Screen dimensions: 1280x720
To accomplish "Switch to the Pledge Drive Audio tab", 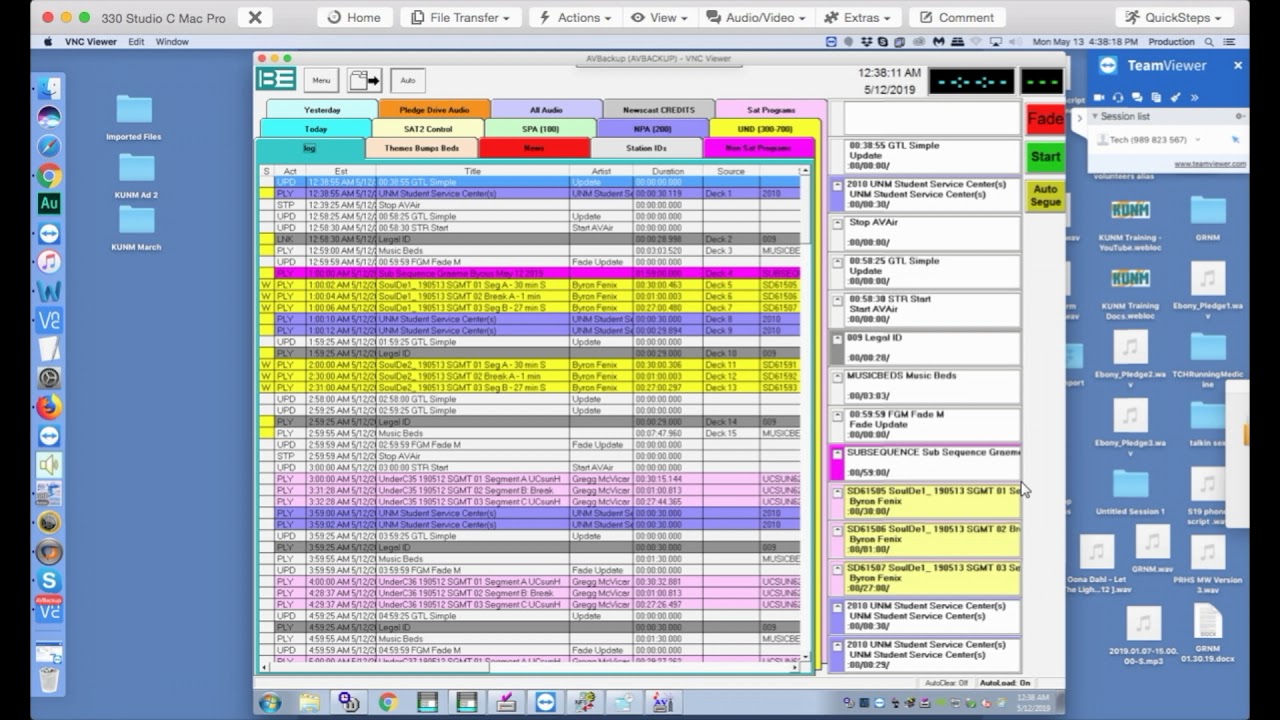I will tap(434, 110).
